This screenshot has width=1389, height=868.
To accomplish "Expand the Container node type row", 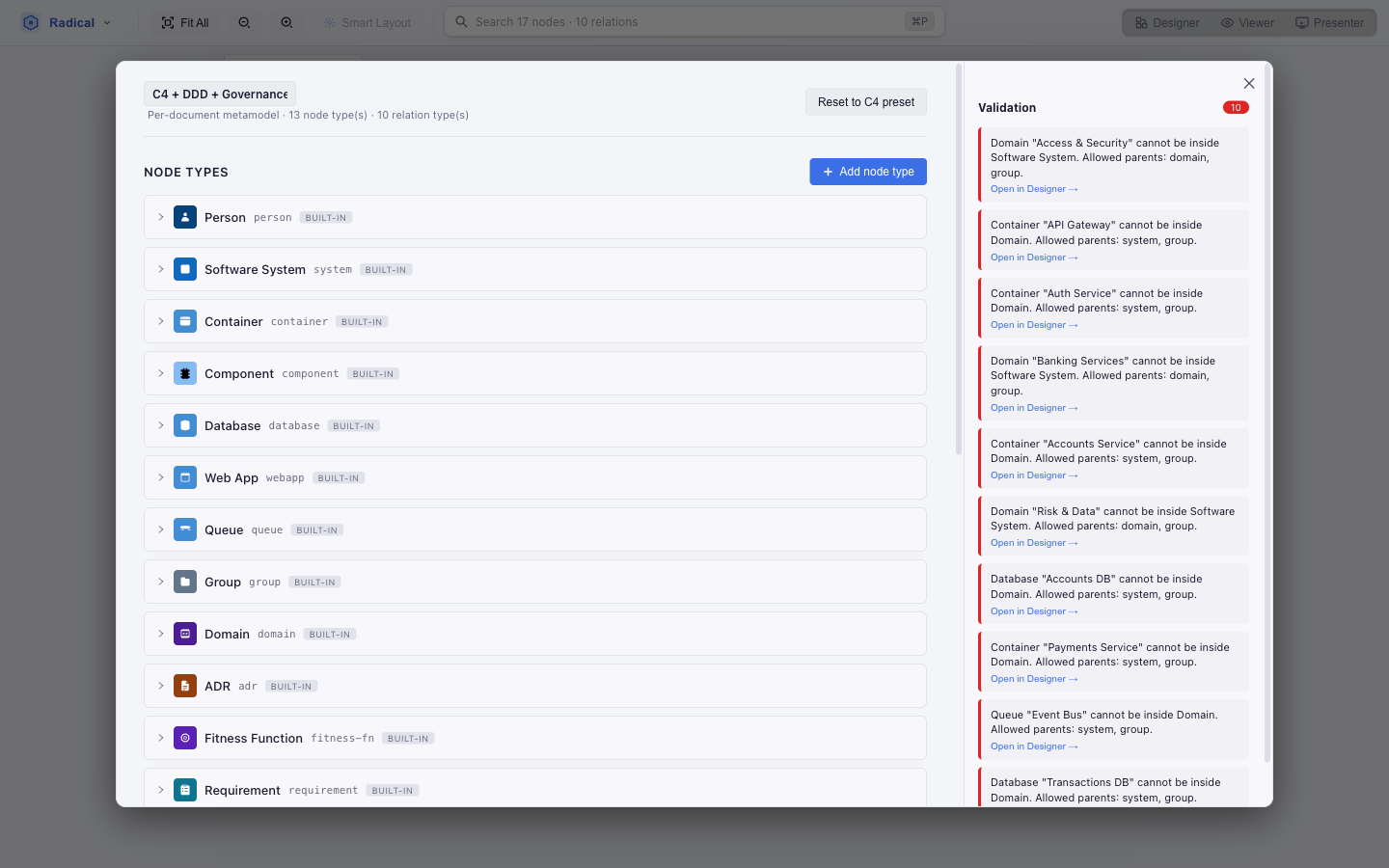I will (161, 321).
